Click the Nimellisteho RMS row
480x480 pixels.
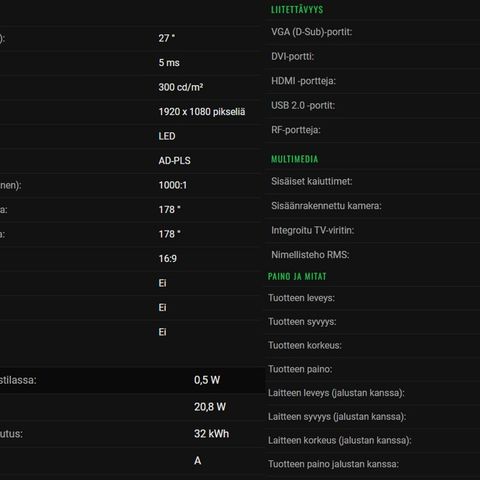pos(372,255)
